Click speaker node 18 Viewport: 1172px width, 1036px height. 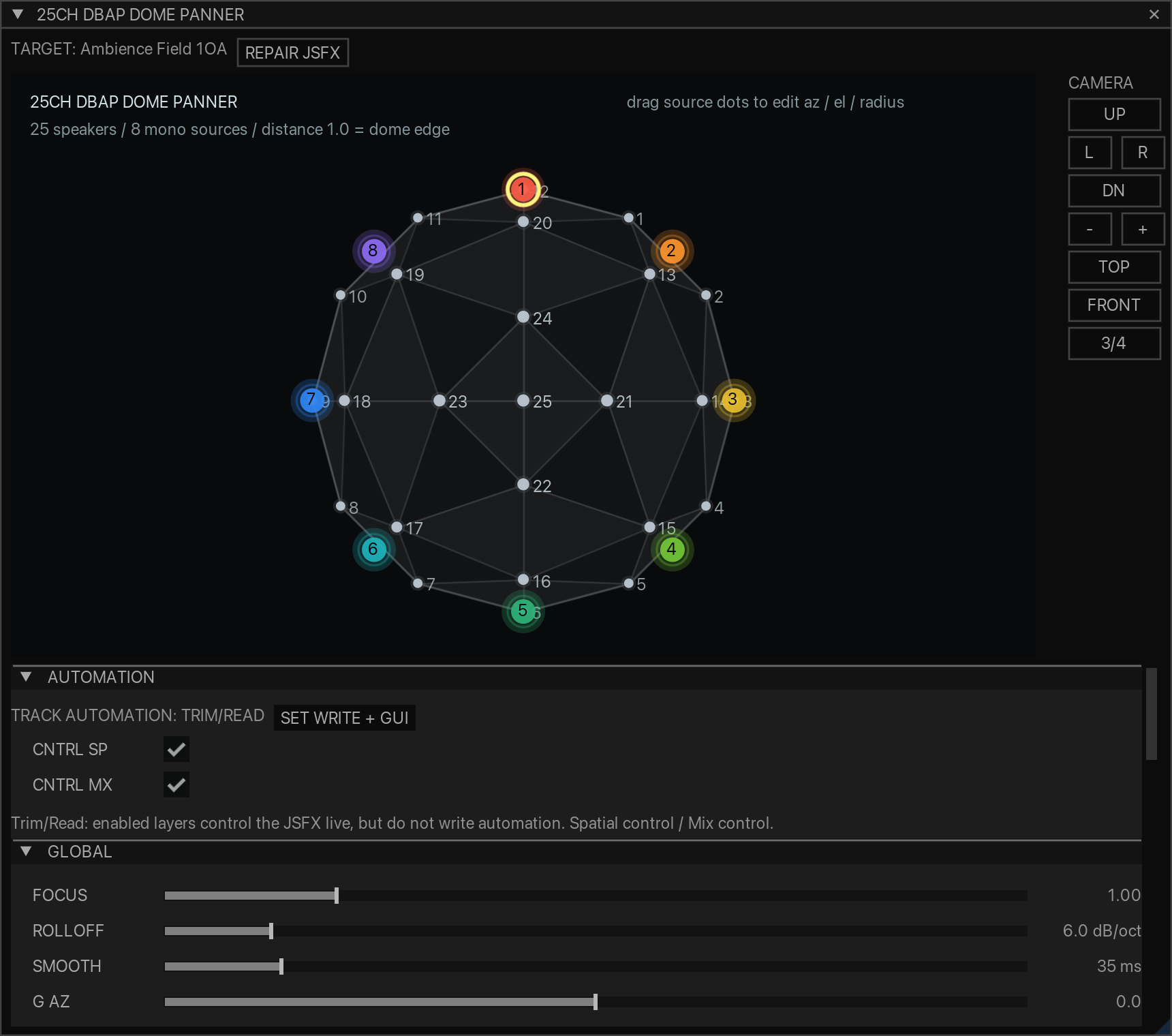[x=344, y=401]
